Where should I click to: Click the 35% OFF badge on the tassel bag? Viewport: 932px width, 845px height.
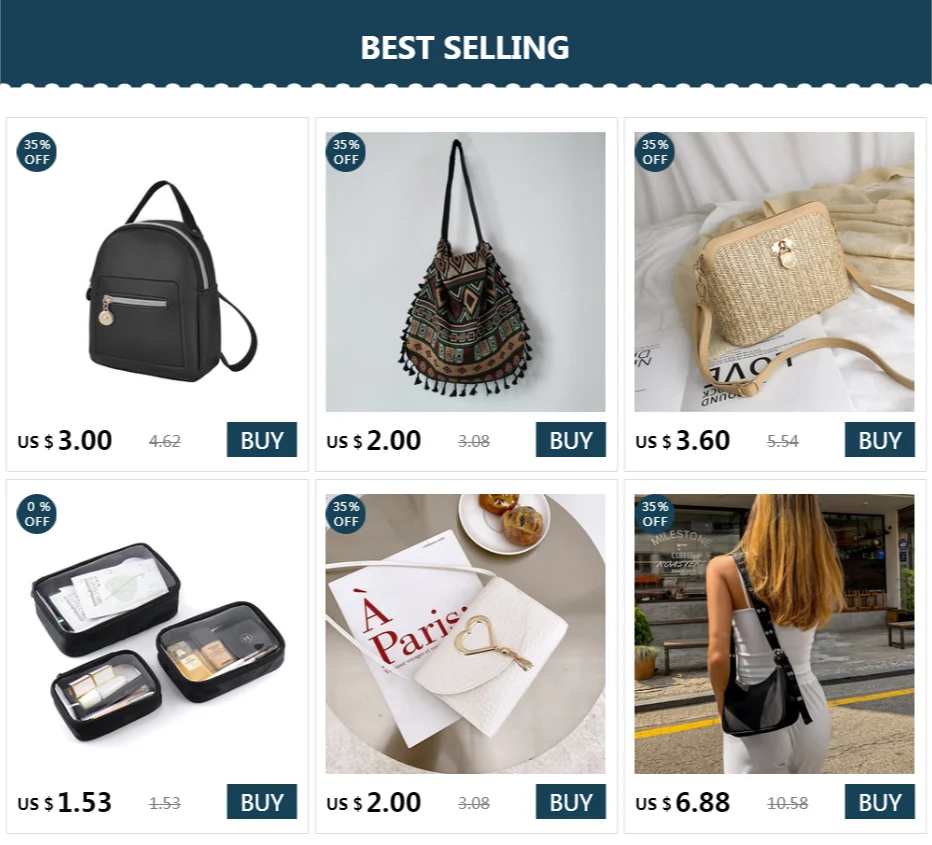pyautogui.click(x=346, y=152)
